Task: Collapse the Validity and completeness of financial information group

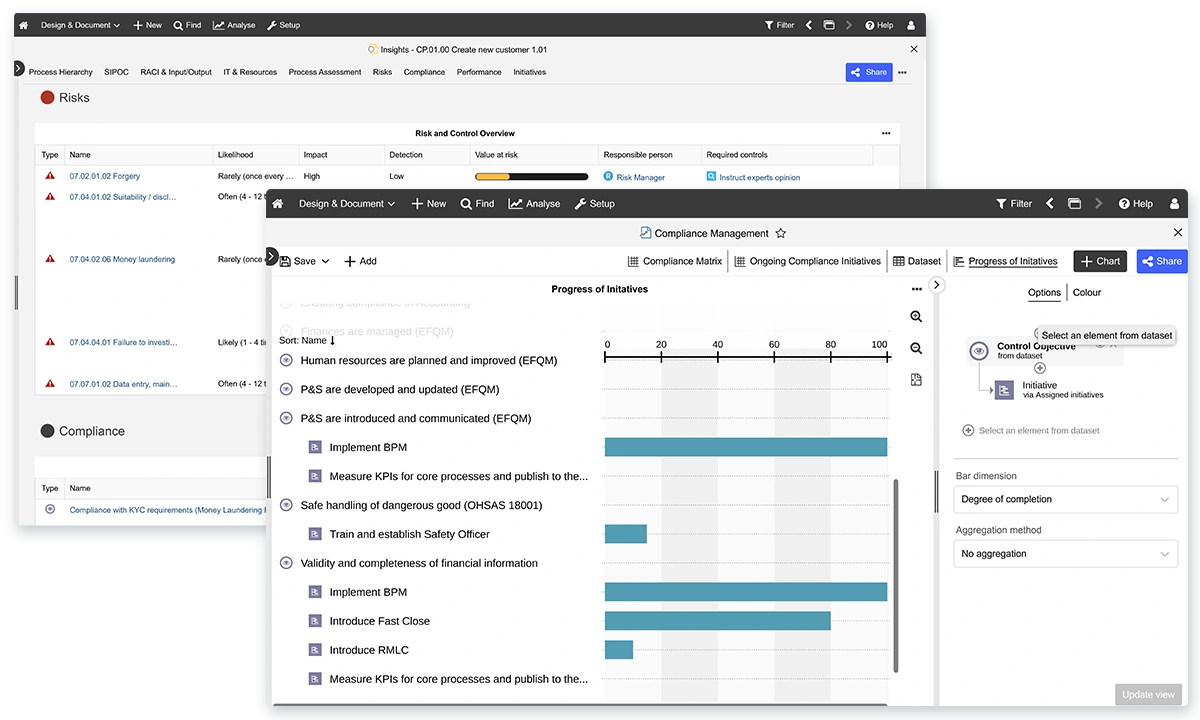Action: point(287,563)
